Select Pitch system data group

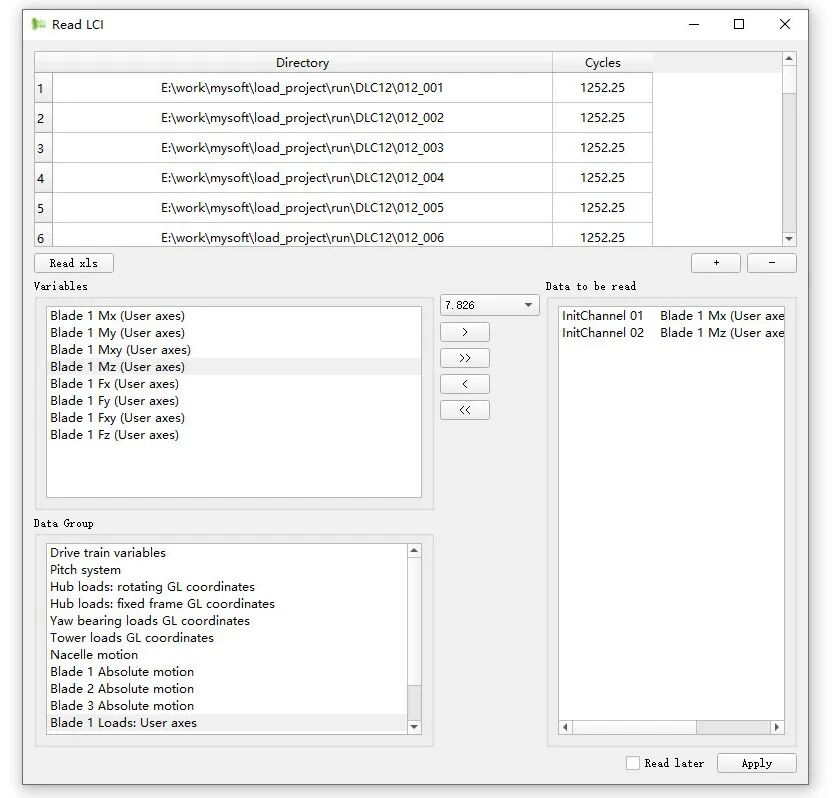click(x=227, y=570)
